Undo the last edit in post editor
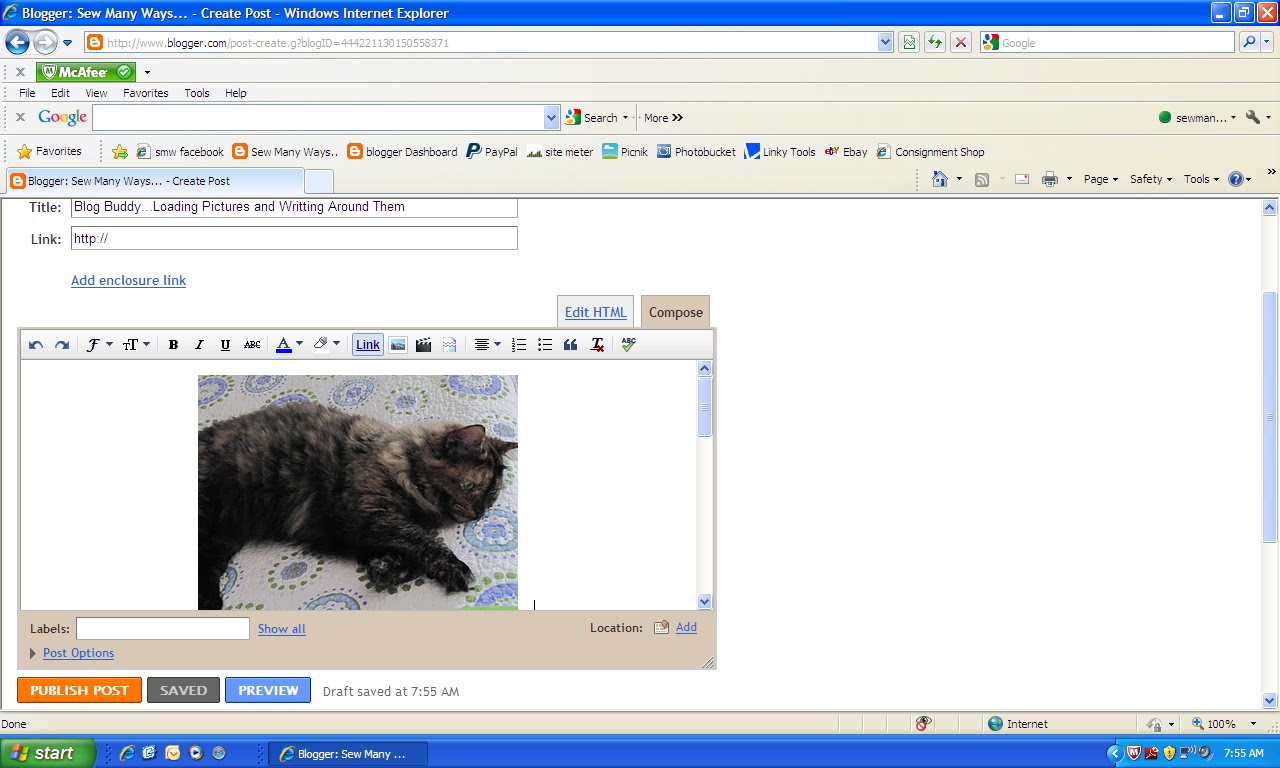 click(36, 345)
